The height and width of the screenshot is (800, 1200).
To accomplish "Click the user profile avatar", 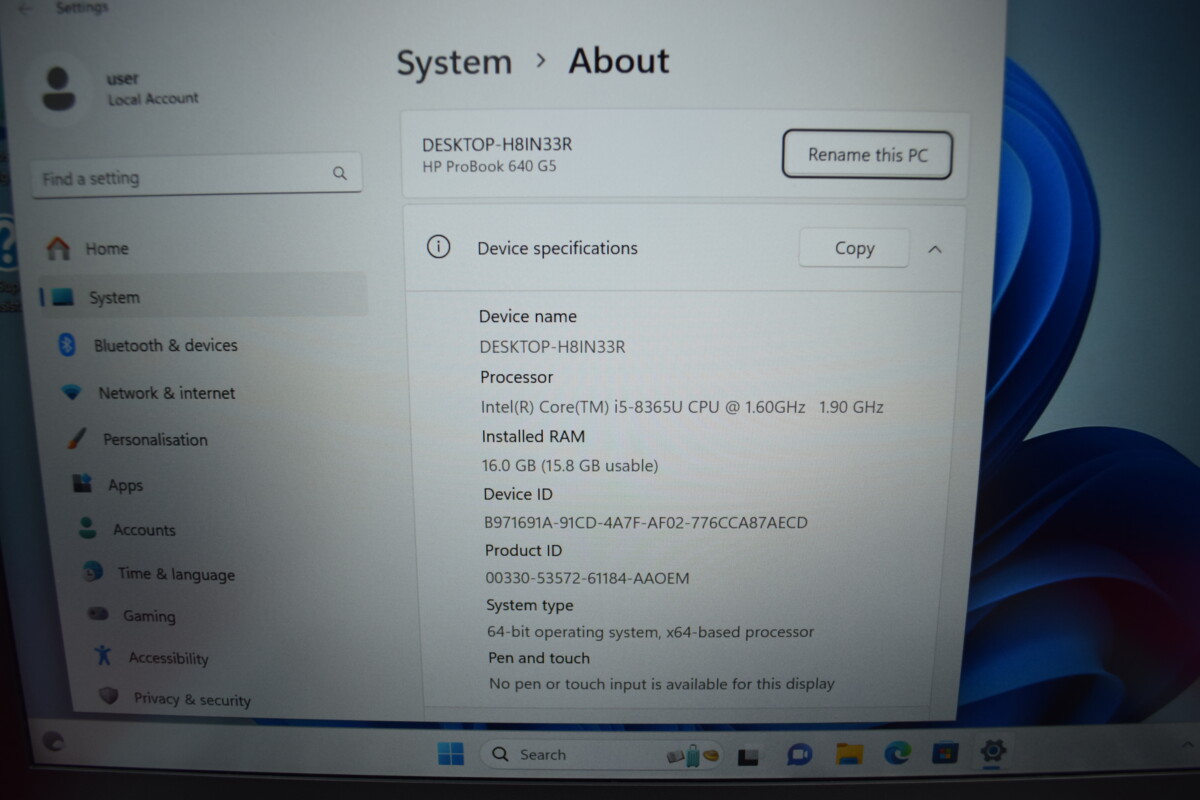I will (59, 88).
